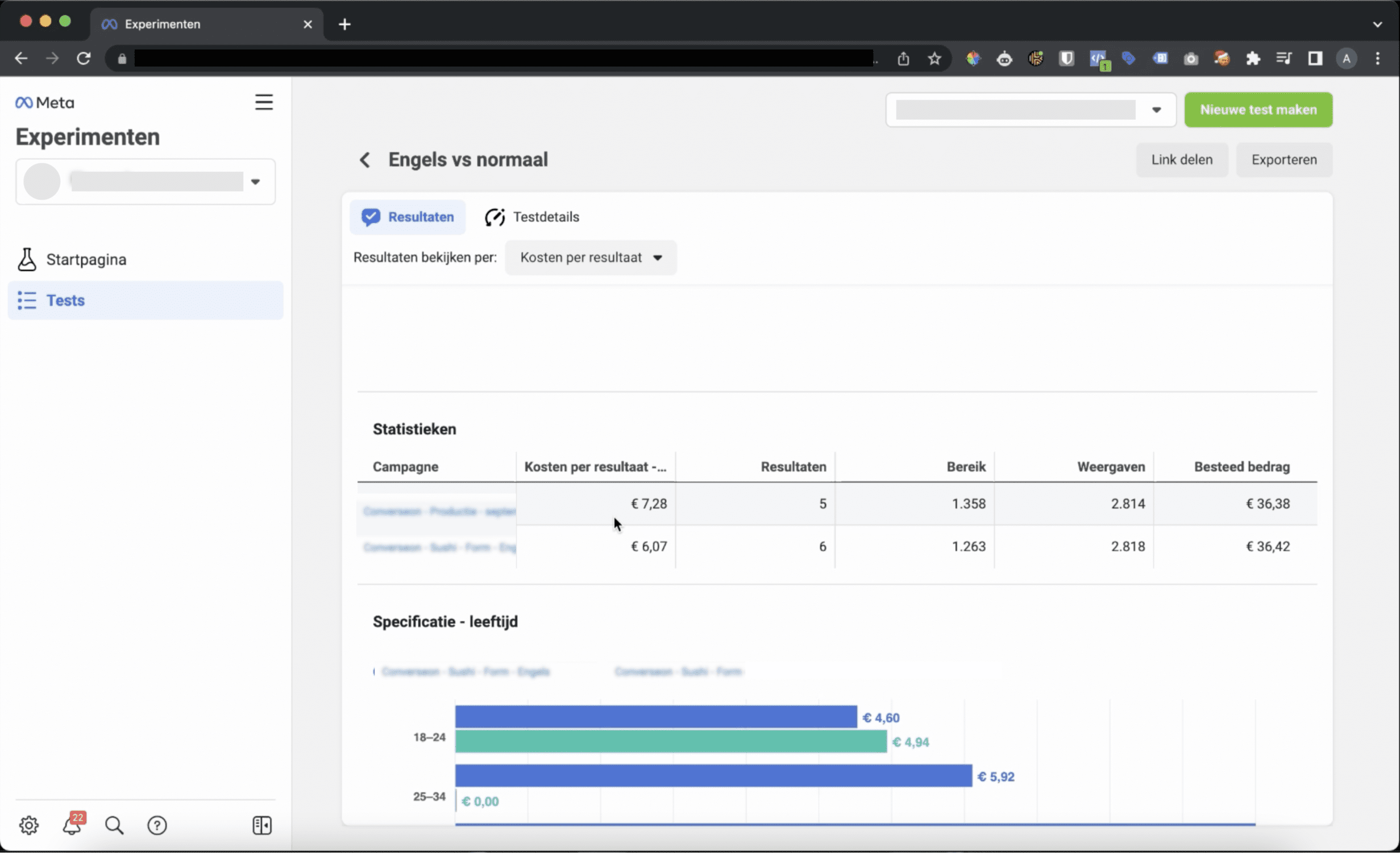Open Startpagina from the sidebar
The image size is (1400, 853).
point(86,259)
